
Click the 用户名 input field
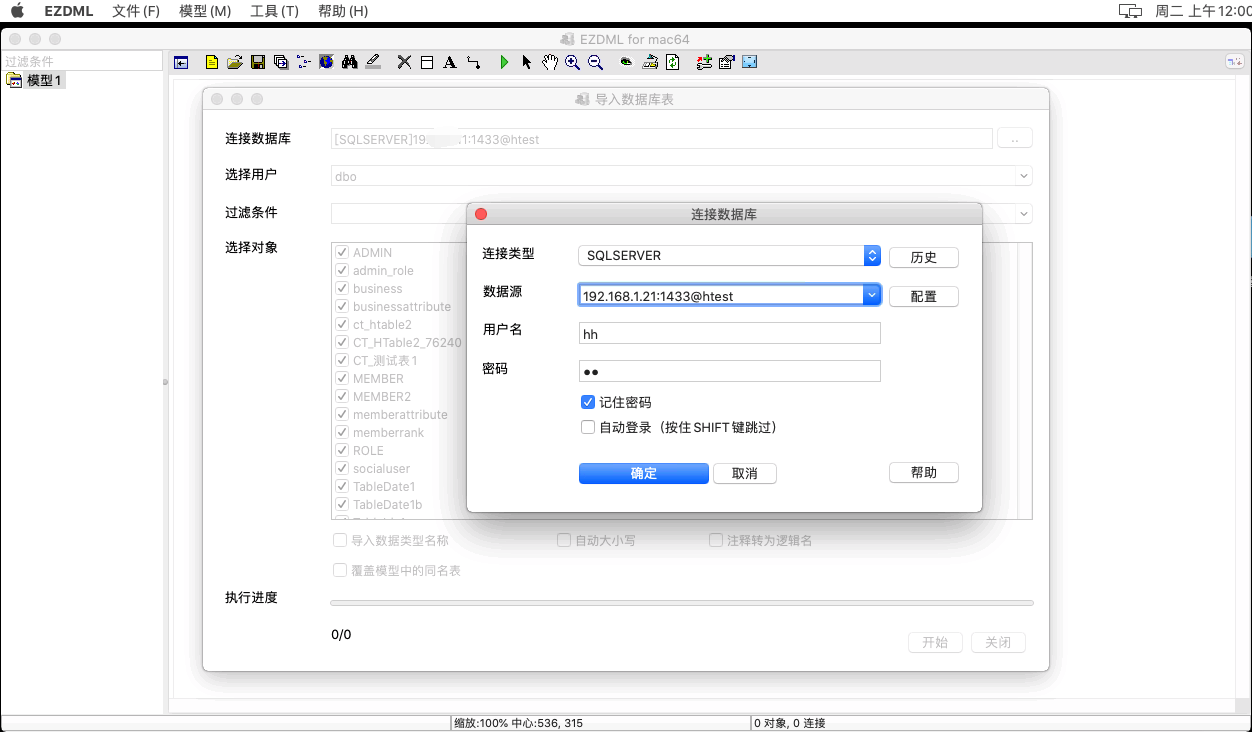click(730, 334)
